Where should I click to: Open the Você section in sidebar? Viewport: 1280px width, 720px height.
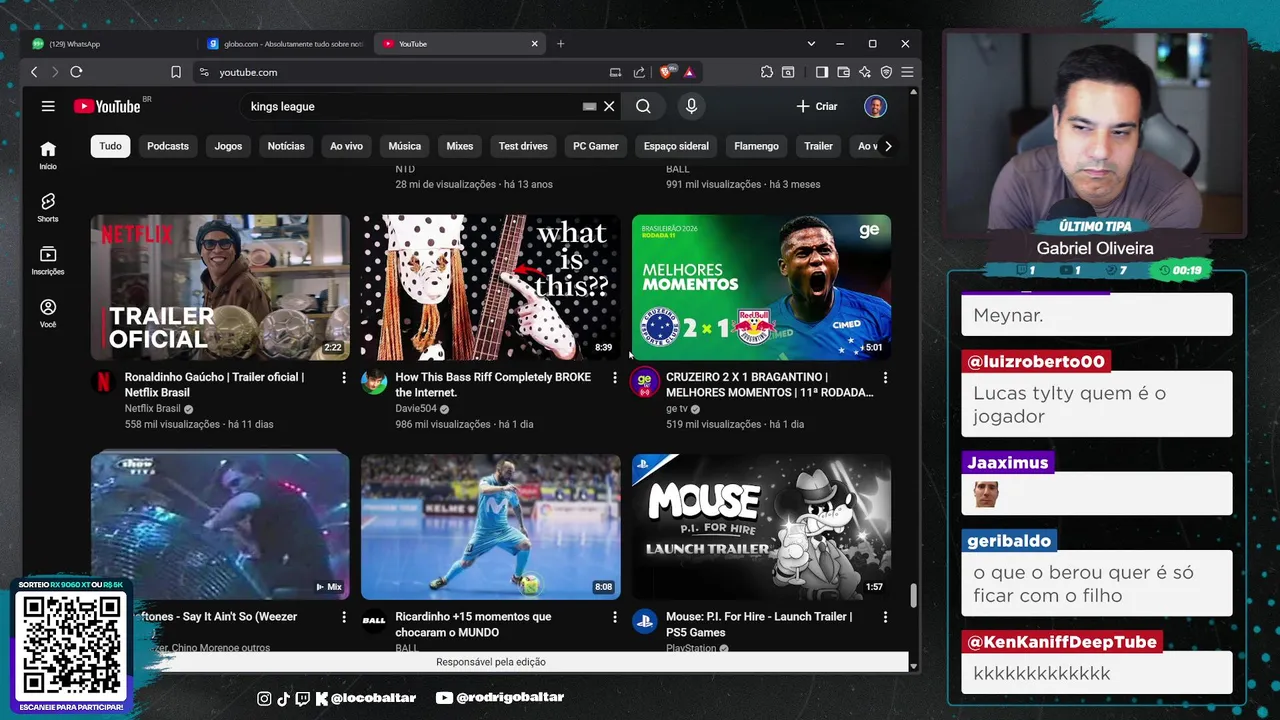[x=48, y=313]
